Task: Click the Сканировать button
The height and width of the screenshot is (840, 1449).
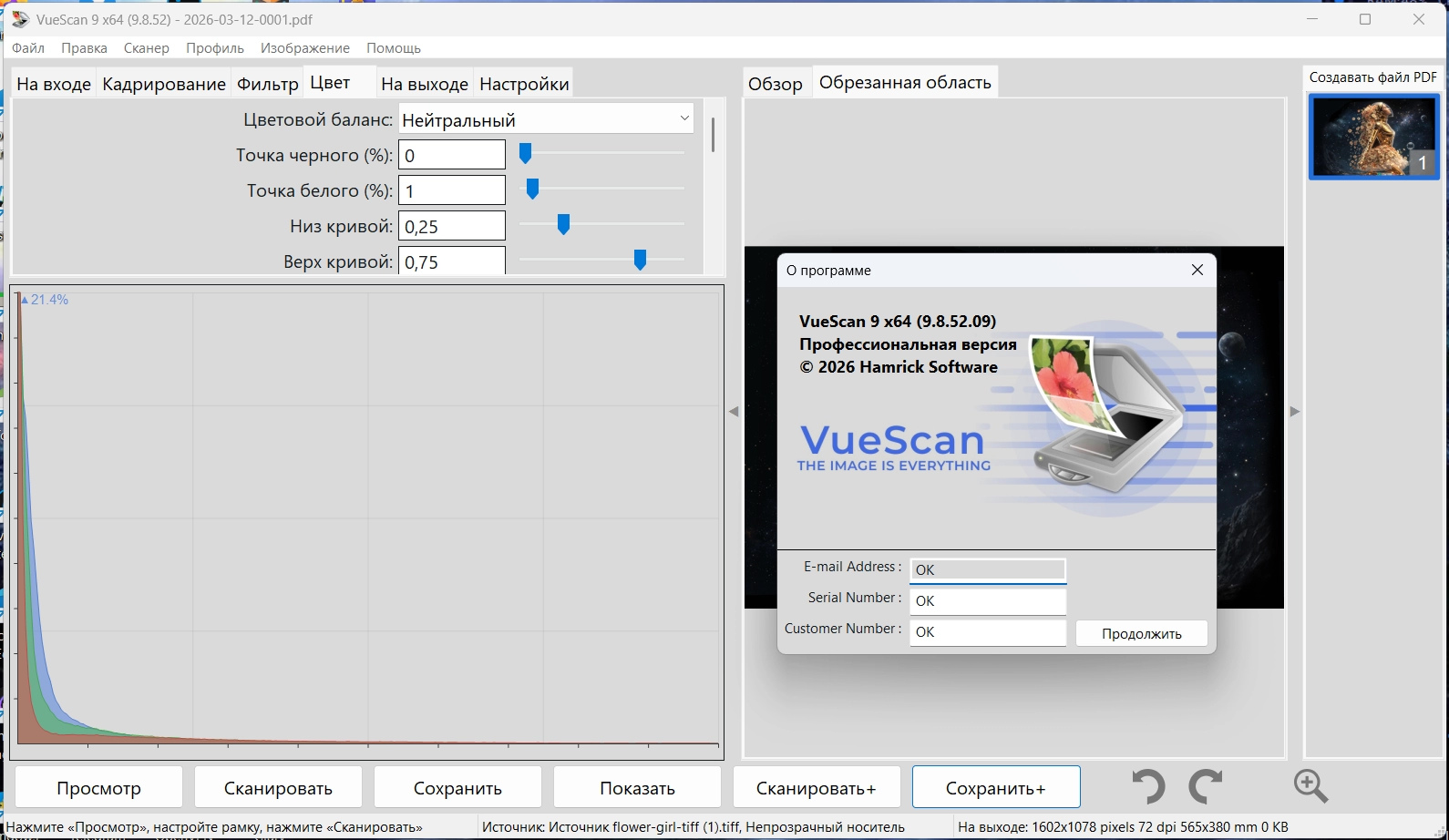Action: tap(278, 787)
